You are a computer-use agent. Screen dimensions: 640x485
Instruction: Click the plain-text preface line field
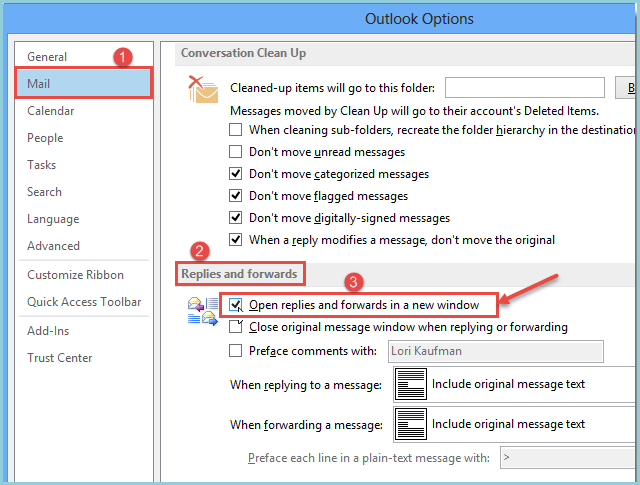coord(568,458)
